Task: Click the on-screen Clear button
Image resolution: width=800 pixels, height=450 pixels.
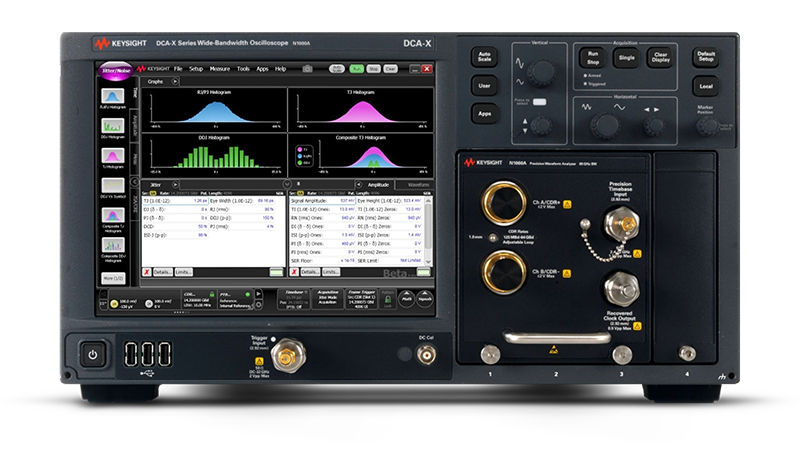Action: click(x=390, y=68)
